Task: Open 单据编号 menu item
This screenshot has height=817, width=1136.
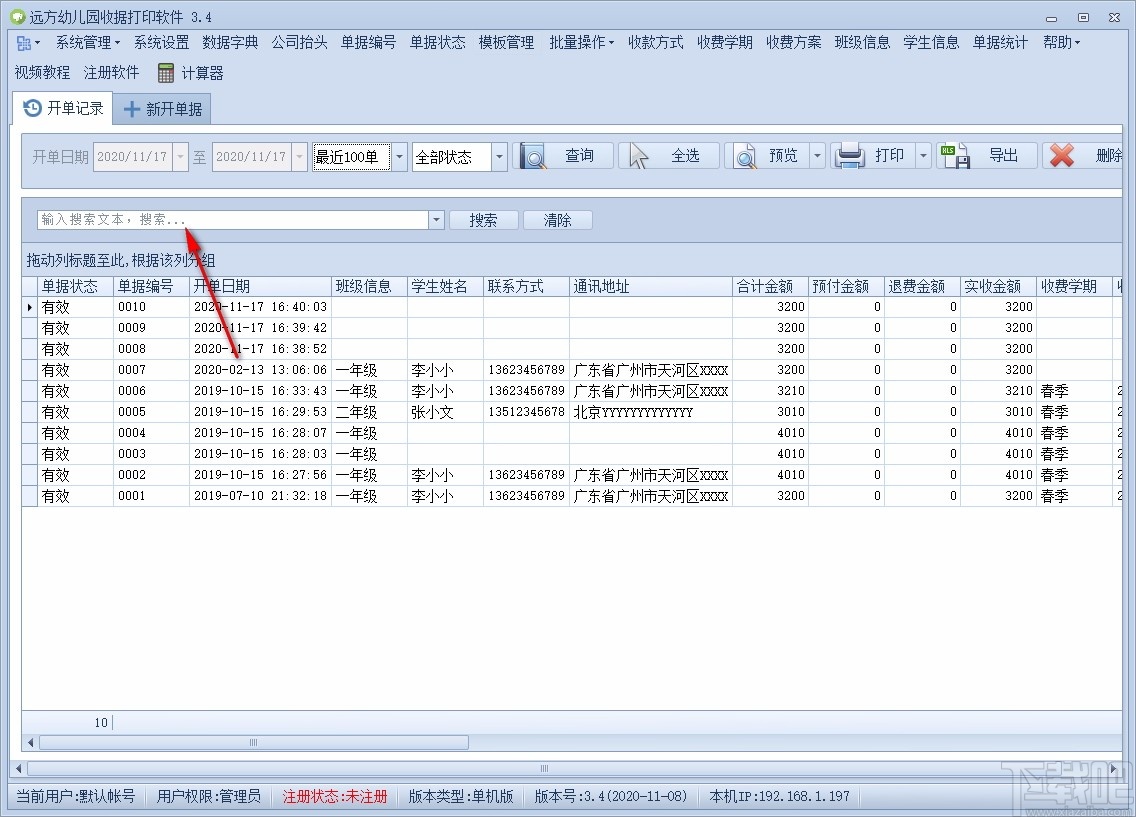Action: point(368,43)
